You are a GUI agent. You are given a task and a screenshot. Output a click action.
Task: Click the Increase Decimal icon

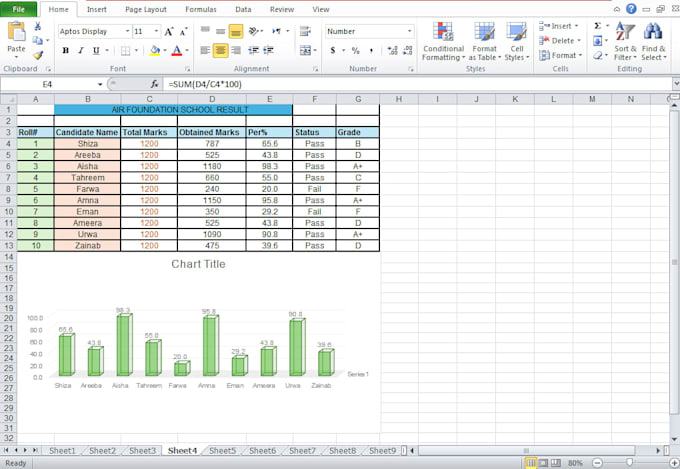click(x=392, y=50)
